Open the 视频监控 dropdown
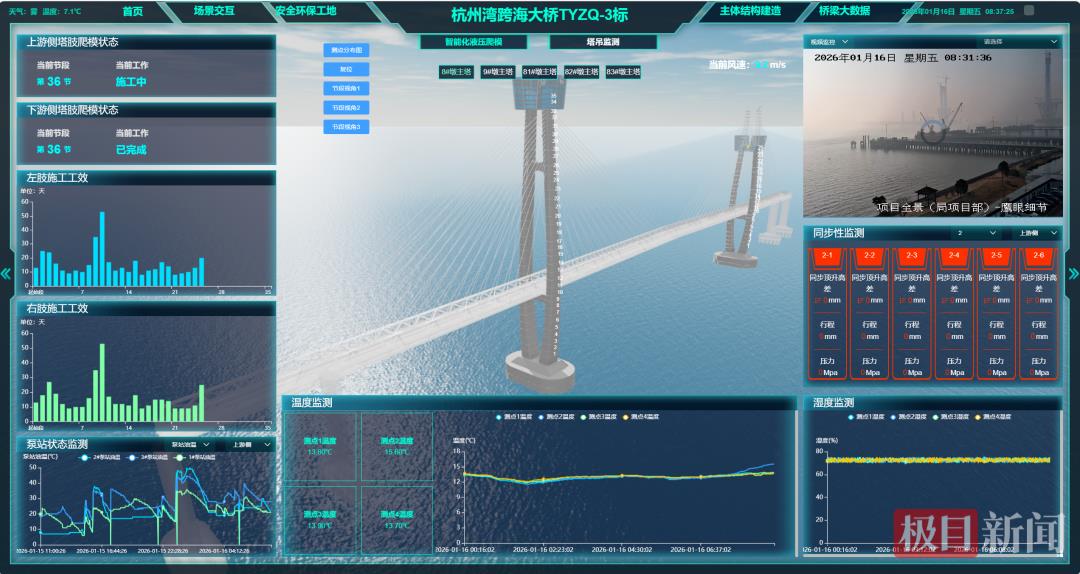 829,42
